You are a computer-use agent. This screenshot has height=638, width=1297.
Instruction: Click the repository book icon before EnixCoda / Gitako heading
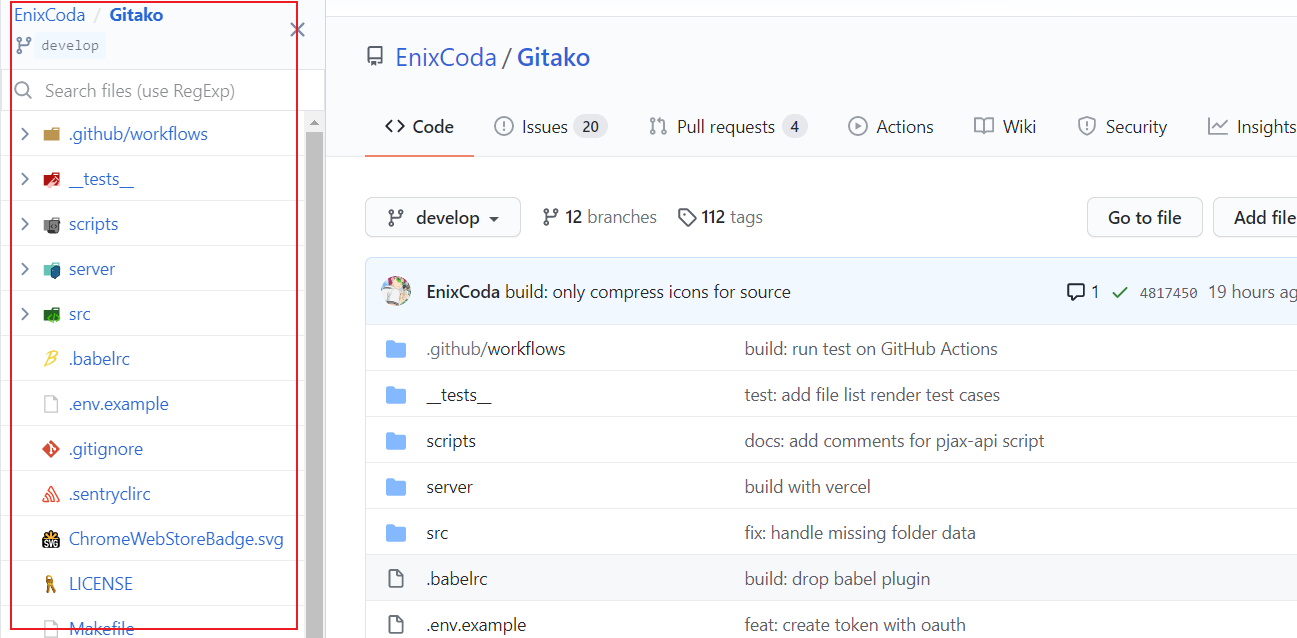pyautogui.click(x=375, y=57)
